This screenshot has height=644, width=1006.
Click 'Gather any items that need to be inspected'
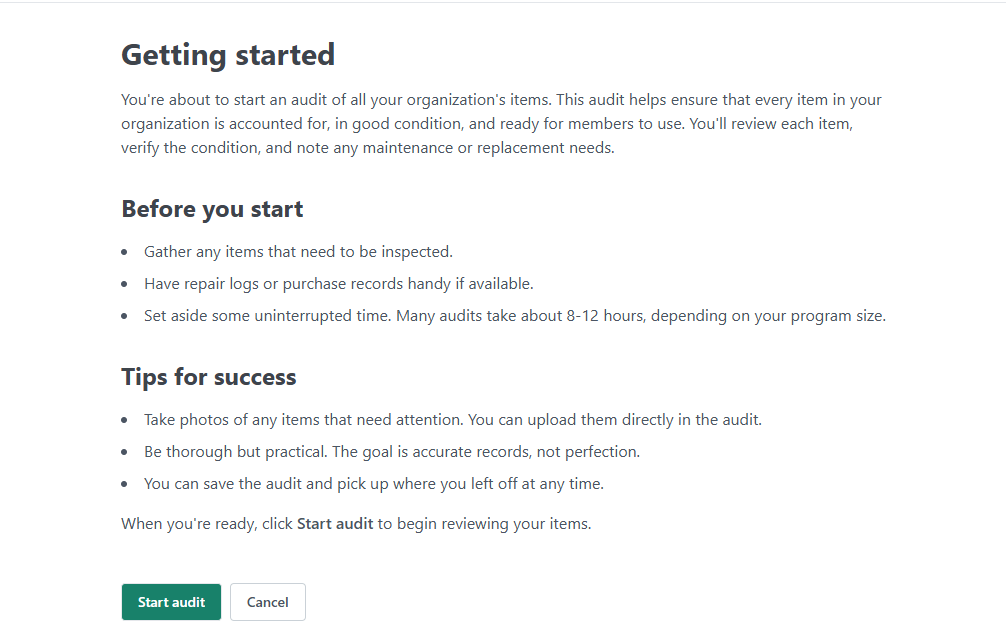[298, 252]
